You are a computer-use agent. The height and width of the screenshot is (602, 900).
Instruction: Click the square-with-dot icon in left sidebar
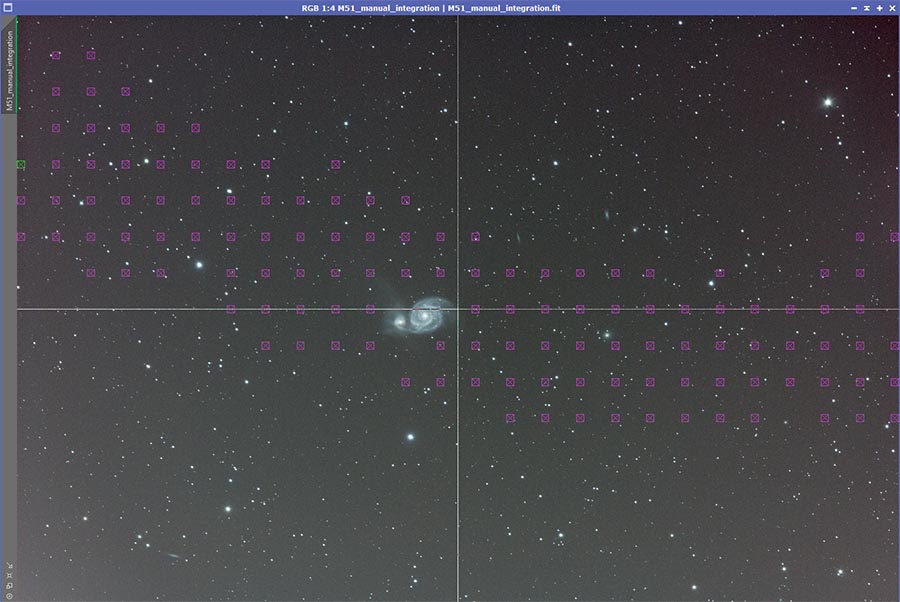[8, 575]
